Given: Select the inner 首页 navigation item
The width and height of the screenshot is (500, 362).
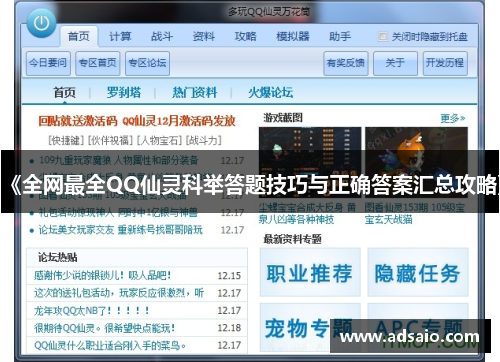Looking at the screenshot, I should 65,92.
